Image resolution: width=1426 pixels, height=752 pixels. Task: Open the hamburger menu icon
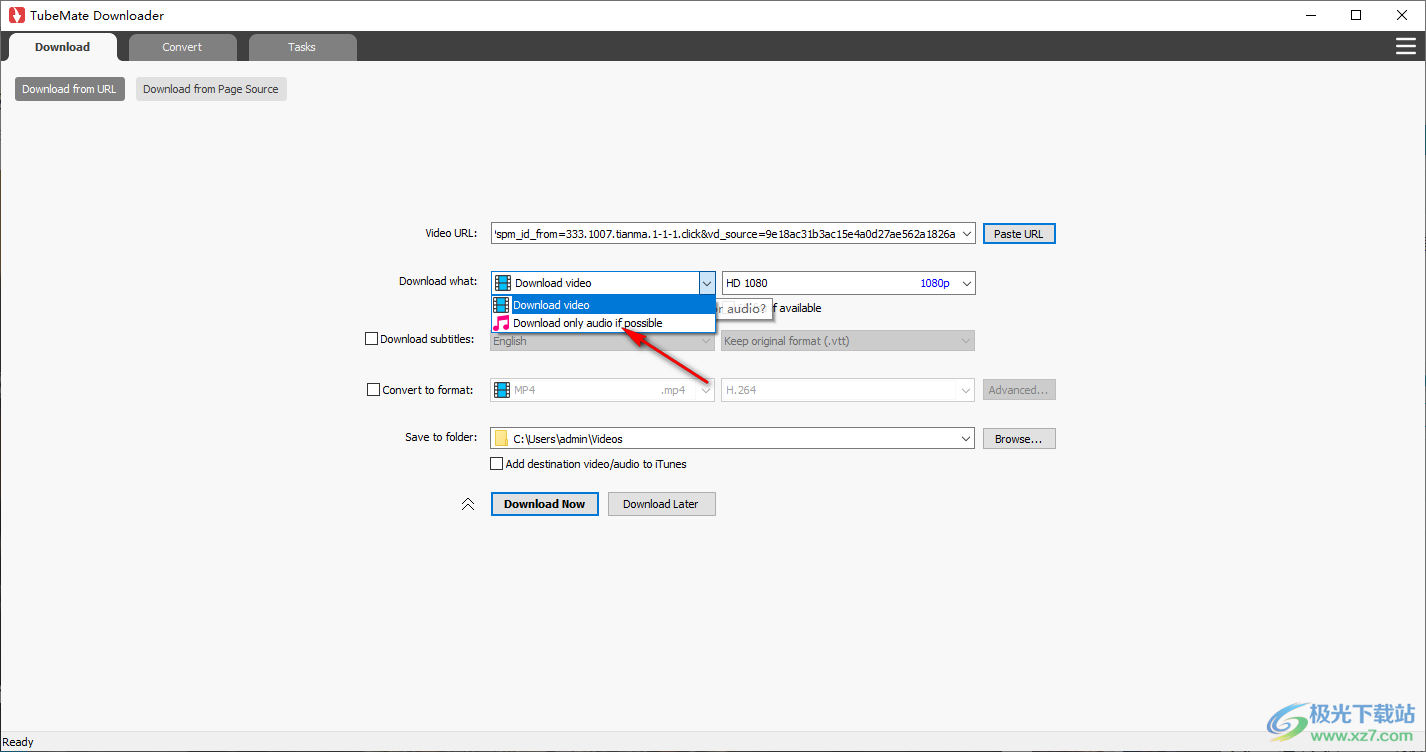(x=1405, y=47)
